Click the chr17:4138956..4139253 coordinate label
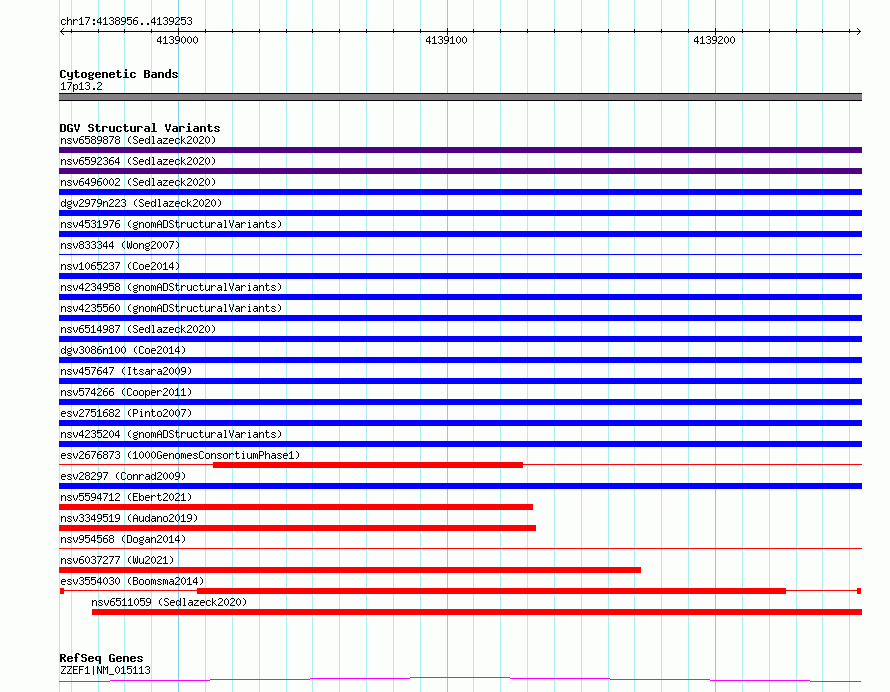890x692 pixels. [x=126, y=22]
